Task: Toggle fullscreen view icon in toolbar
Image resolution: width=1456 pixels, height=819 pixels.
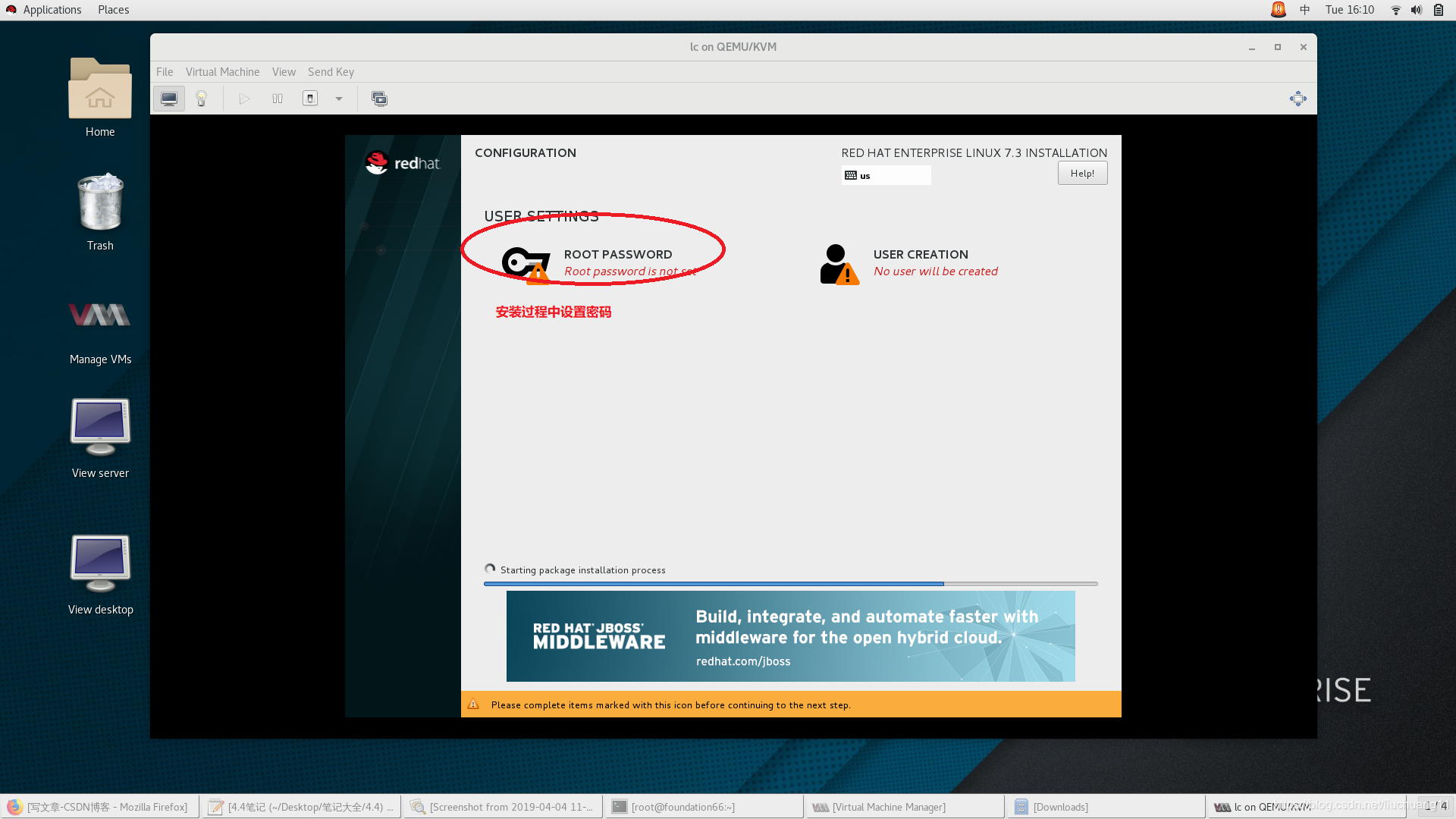Action: [1298, 99]
